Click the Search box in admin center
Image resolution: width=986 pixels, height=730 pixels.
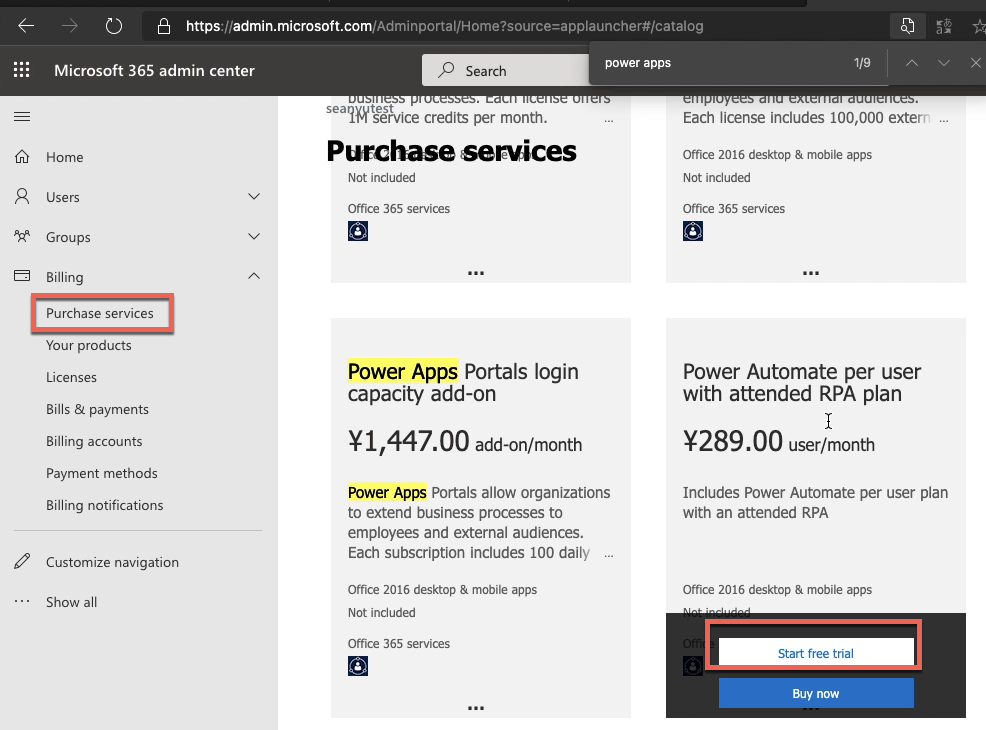click(x=506, y=70)
